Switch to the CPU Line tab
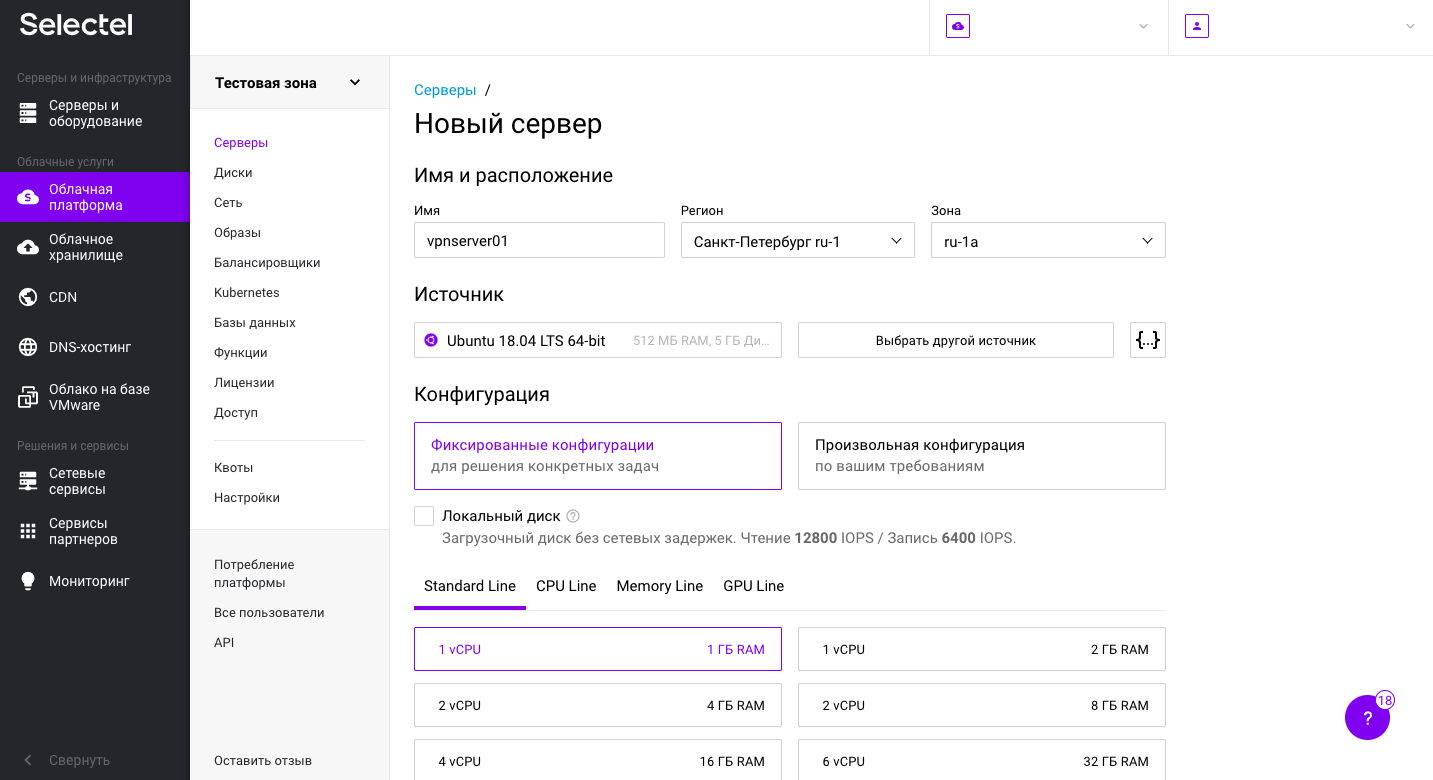Screen dimensions: 1433x780 pyautogui.click(x=565, y=586)
